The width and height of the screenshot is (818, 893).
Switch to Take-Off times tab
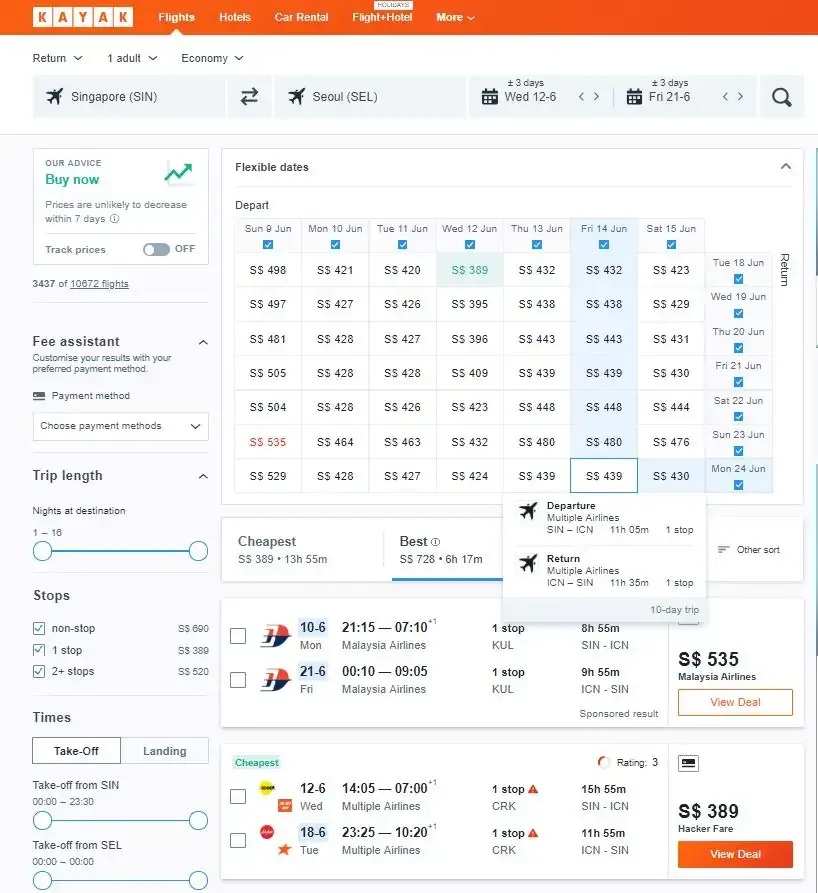[76, 751]
